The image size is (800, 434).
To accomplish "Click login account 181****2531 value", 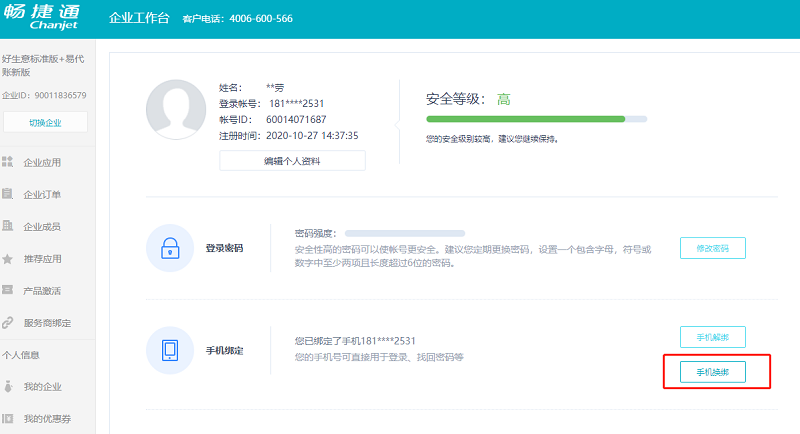I will pyautogui.click(x=296, y=104).
